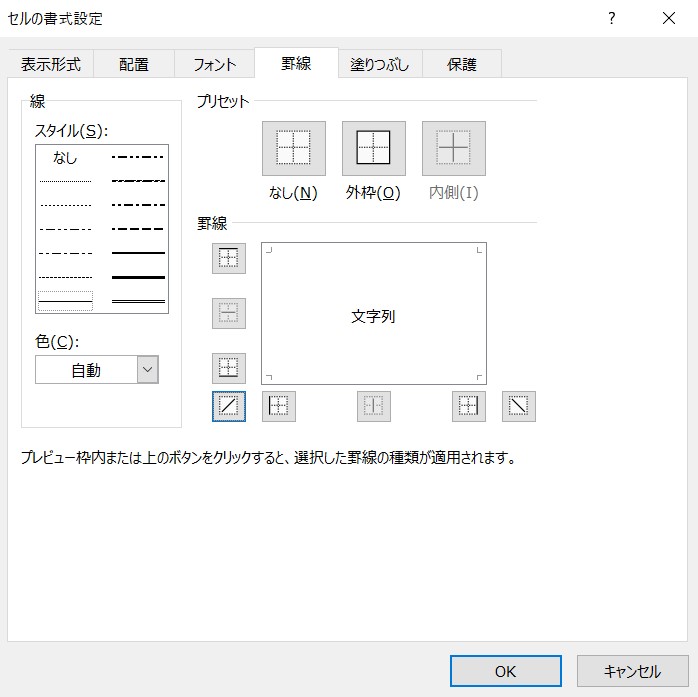Toggle the bottom border button
This screenshot has height=697, width=698.
tap(229, 369)
